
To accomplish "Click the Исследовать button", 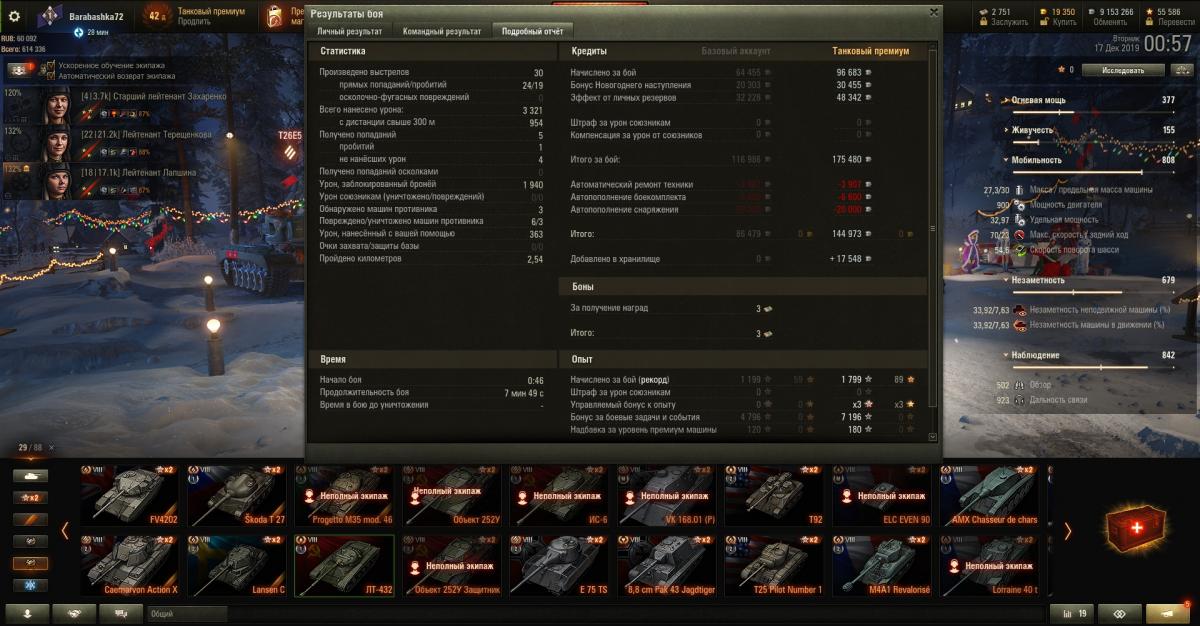I will 1125,70.
